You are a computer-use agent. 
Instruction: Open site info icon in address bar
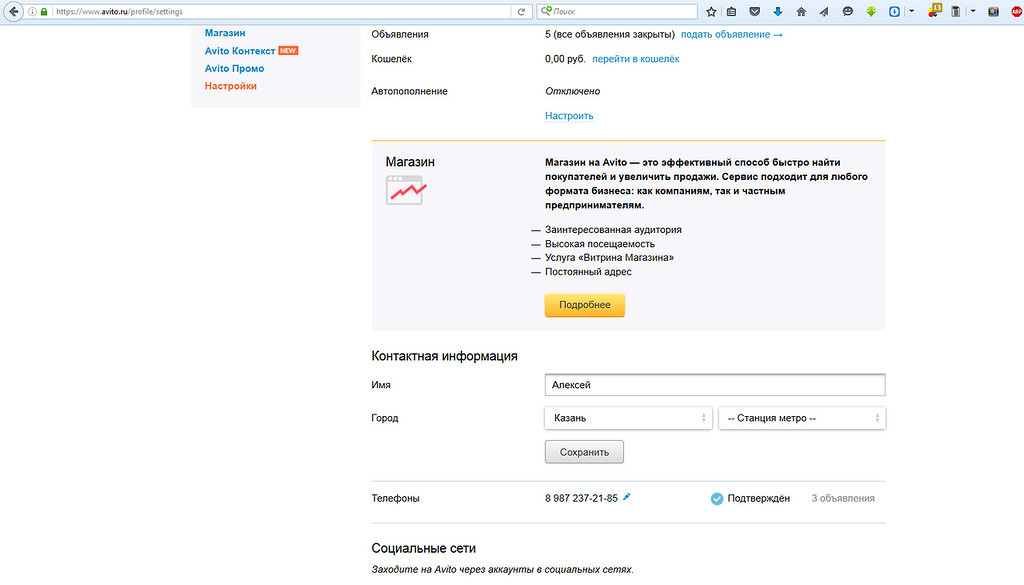click(x=32, y=12)
